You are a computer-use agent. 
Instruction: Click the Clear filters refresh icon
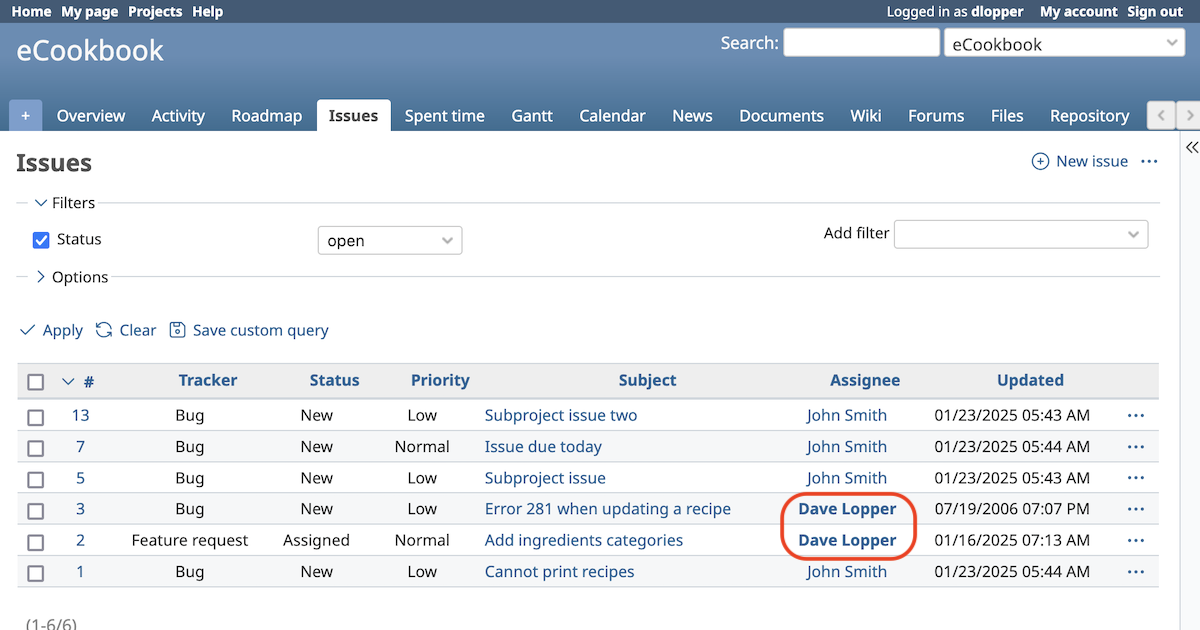[x=103, y=330]
